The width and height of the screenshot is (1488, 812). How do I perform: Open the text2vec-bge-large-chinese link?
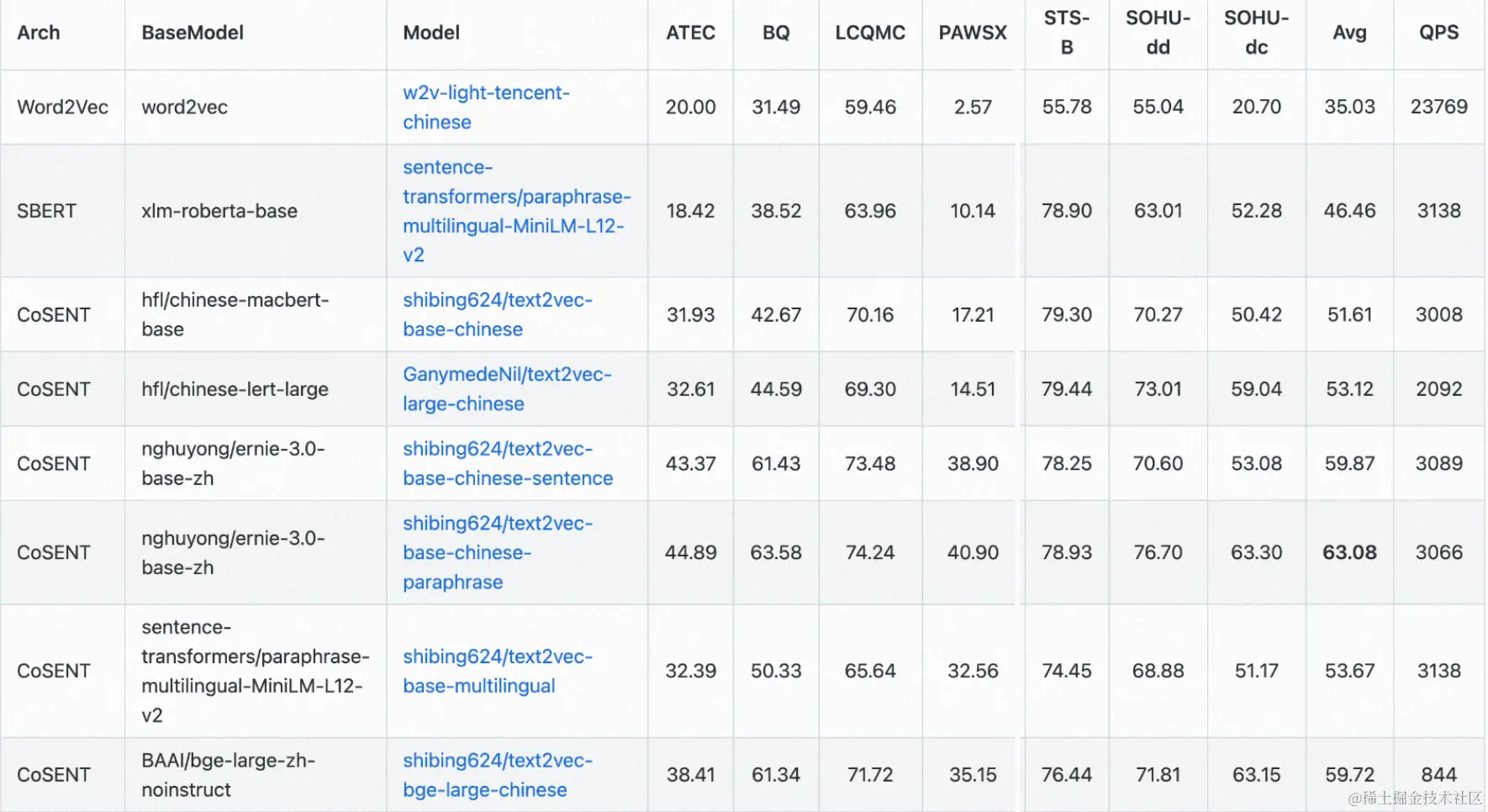click(497, 775)
